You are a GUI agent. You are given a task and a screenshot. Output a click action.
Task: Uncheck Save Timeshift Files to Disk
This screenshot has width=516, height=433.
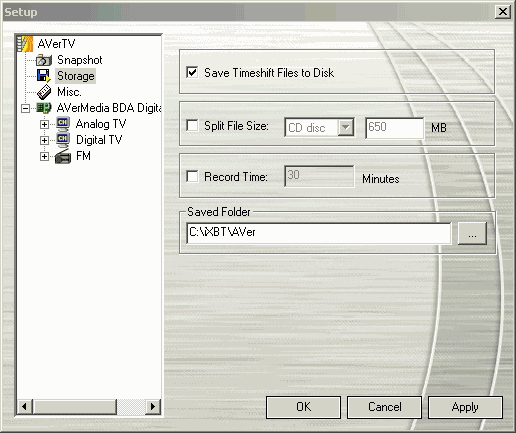tap(192, 72)
